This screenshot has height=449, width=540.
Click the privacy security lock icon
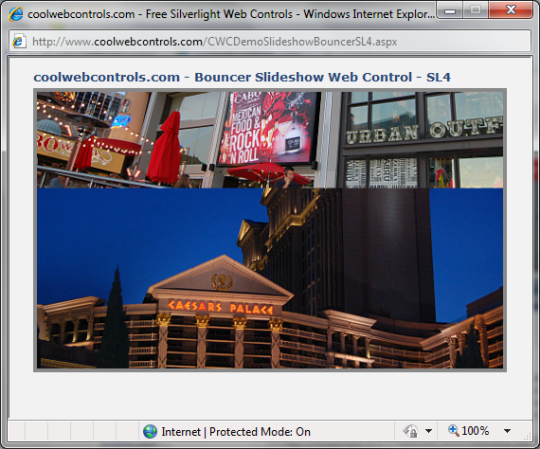pyautogui.click(x=411, y=431)
